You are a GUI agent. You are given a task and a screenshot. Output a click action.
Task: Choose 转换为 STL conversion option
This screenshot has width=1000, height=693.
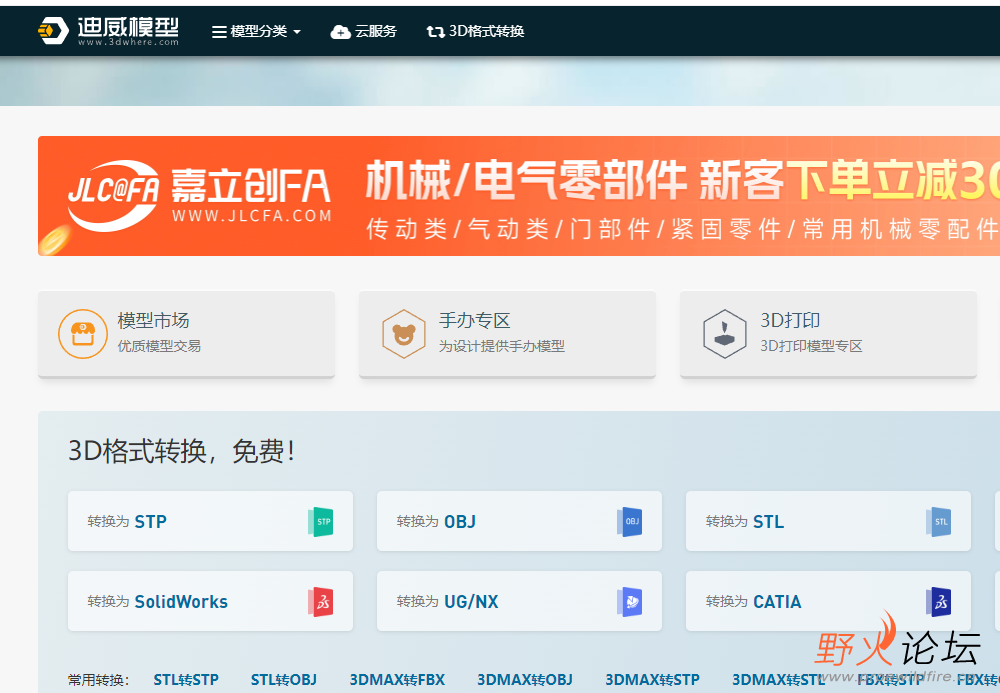point(828,521)
